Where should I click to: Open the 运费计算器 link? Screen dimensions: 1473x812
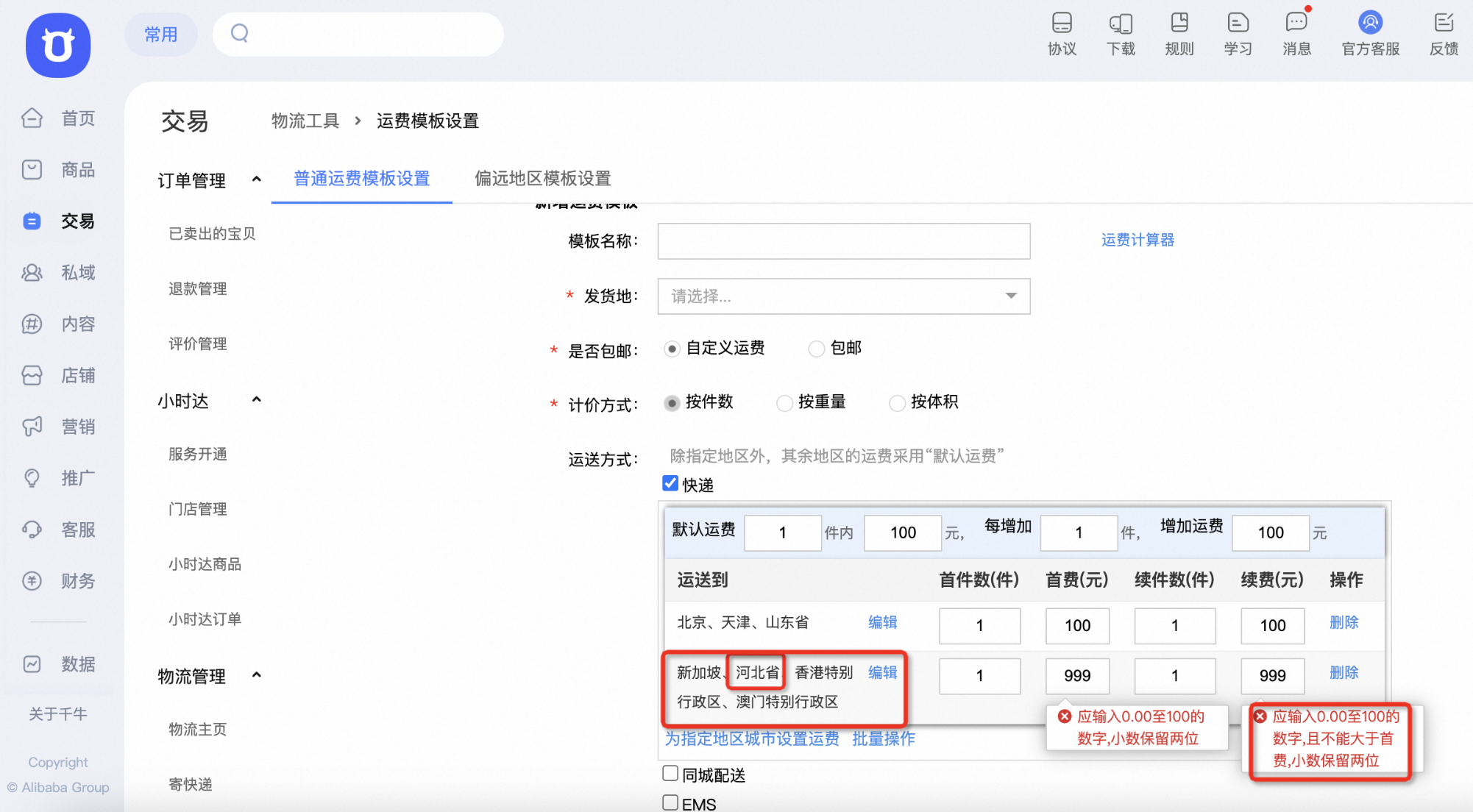pyautogui.click(x=1137, y=241)
